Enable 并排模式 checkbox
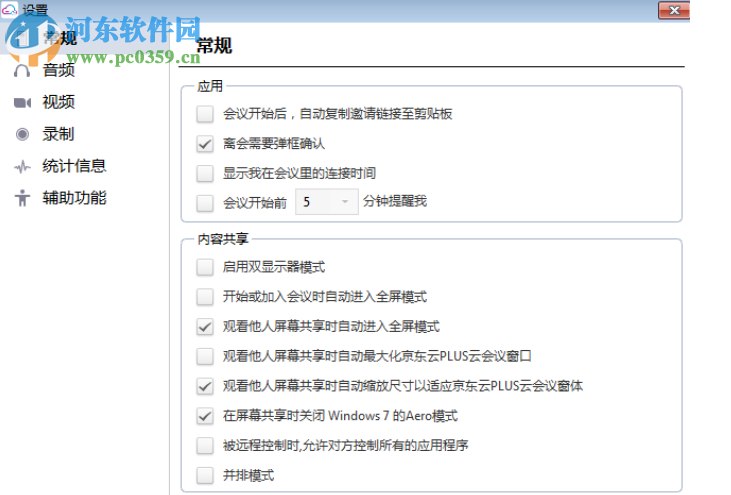The image size is (731, 495). [205, 476]
